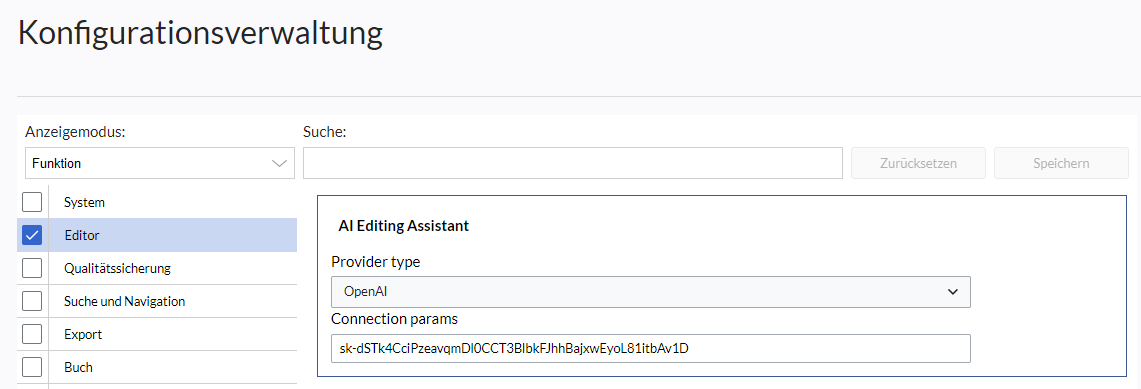Enable the Qualitätssicherung checkbox

coord(32,268)
